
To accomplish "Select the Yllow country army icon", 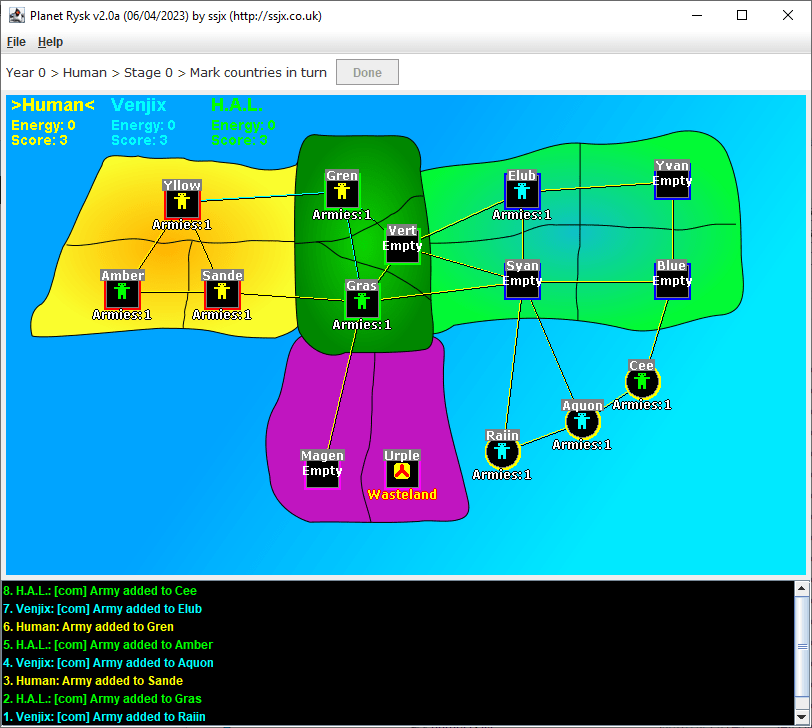I will click(x=182, y=202).
